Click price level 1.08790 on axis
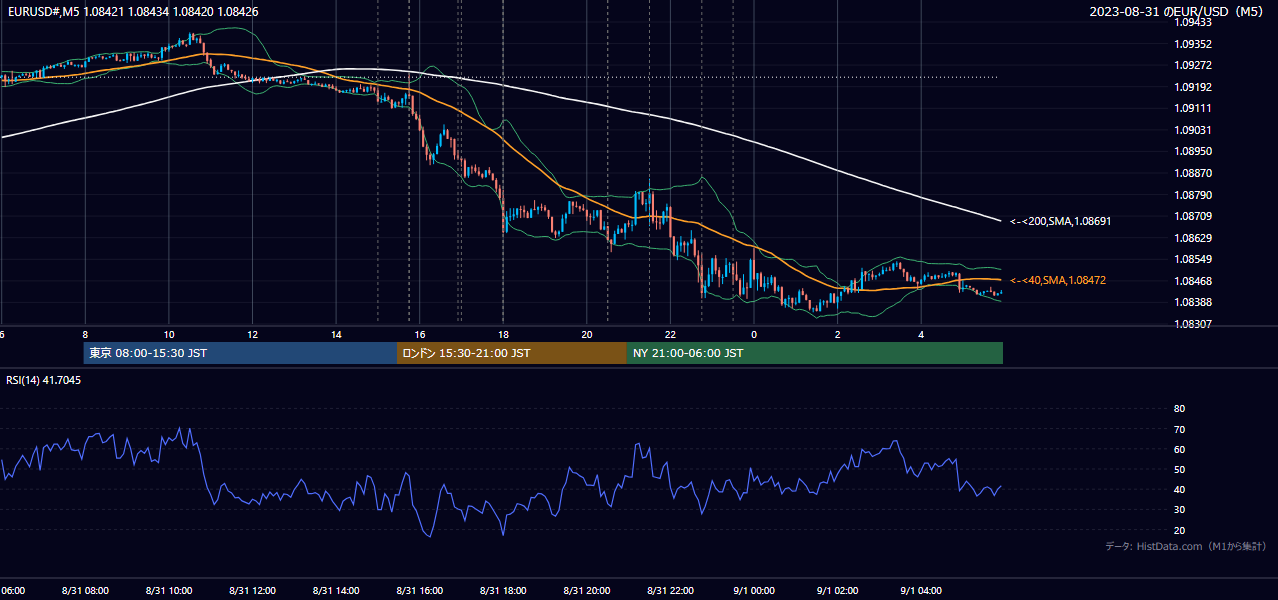This screenshot has width=1278, height=600. tap(1193, 195)
